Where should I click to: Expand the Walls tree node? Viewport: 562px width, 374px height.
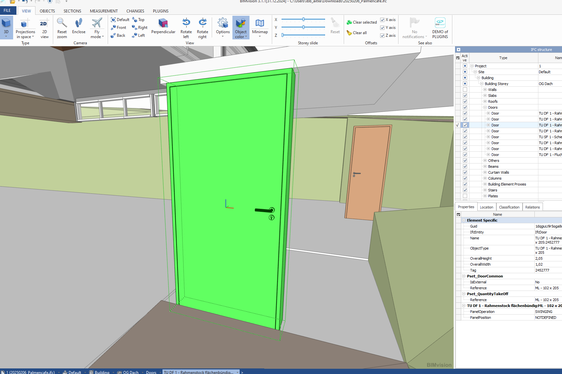click(x=485, y=90)
